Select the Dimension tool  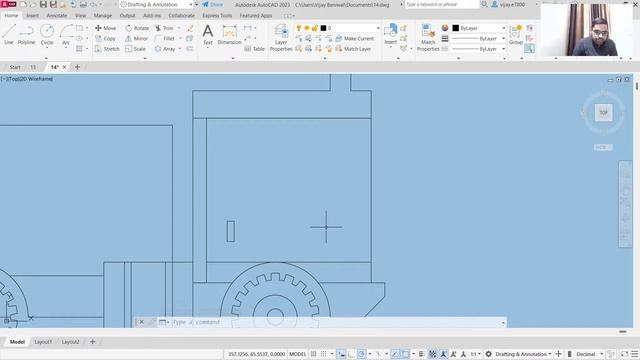[x=229, y=34]
